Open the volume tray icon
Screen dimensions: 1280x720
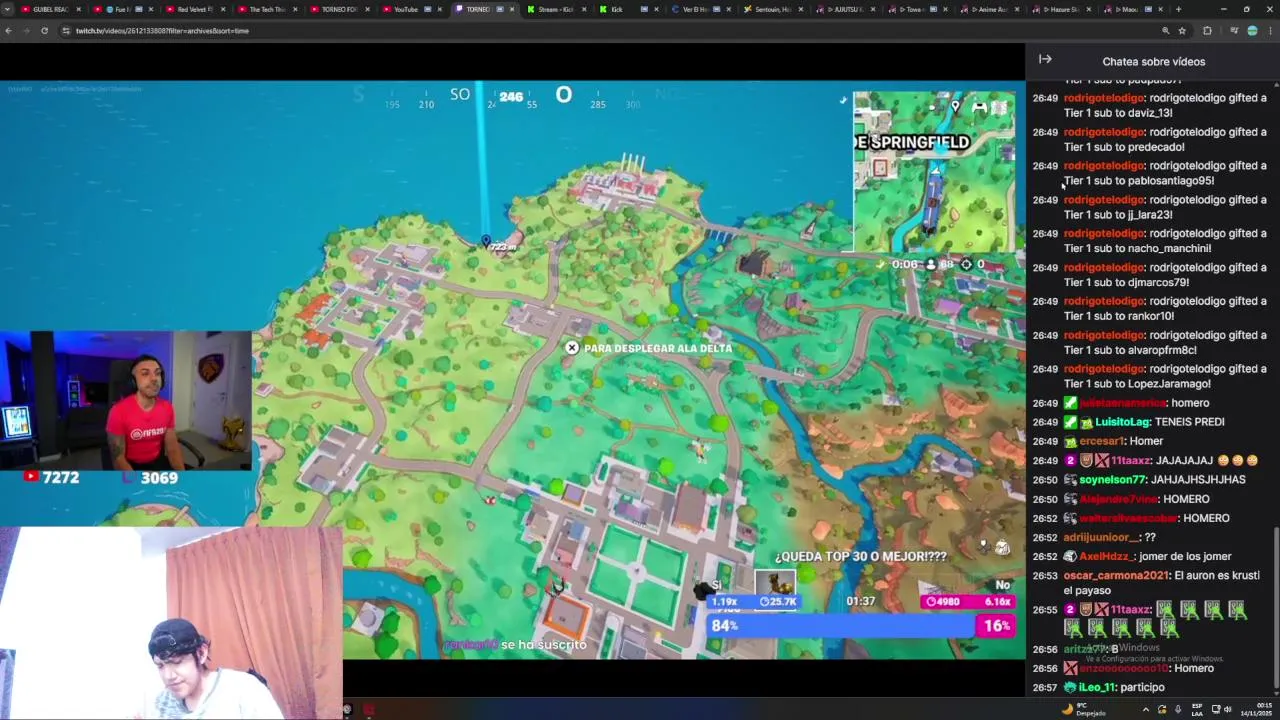pos(1228,709)
